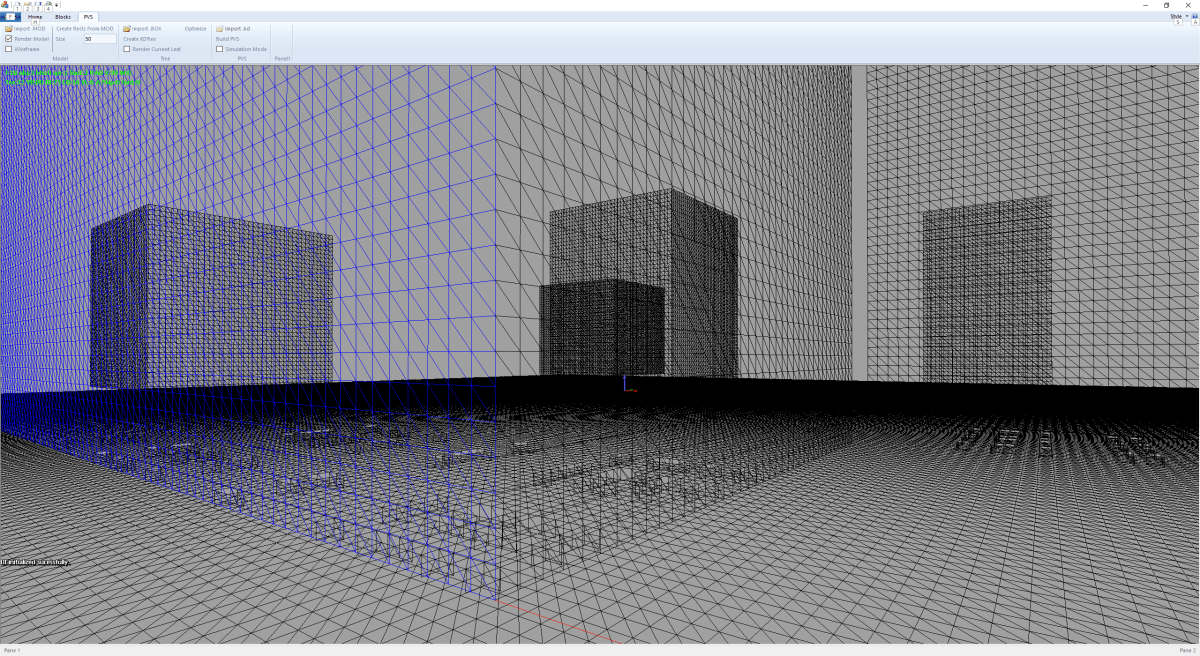Switch to the Home tab

[35, 16]
